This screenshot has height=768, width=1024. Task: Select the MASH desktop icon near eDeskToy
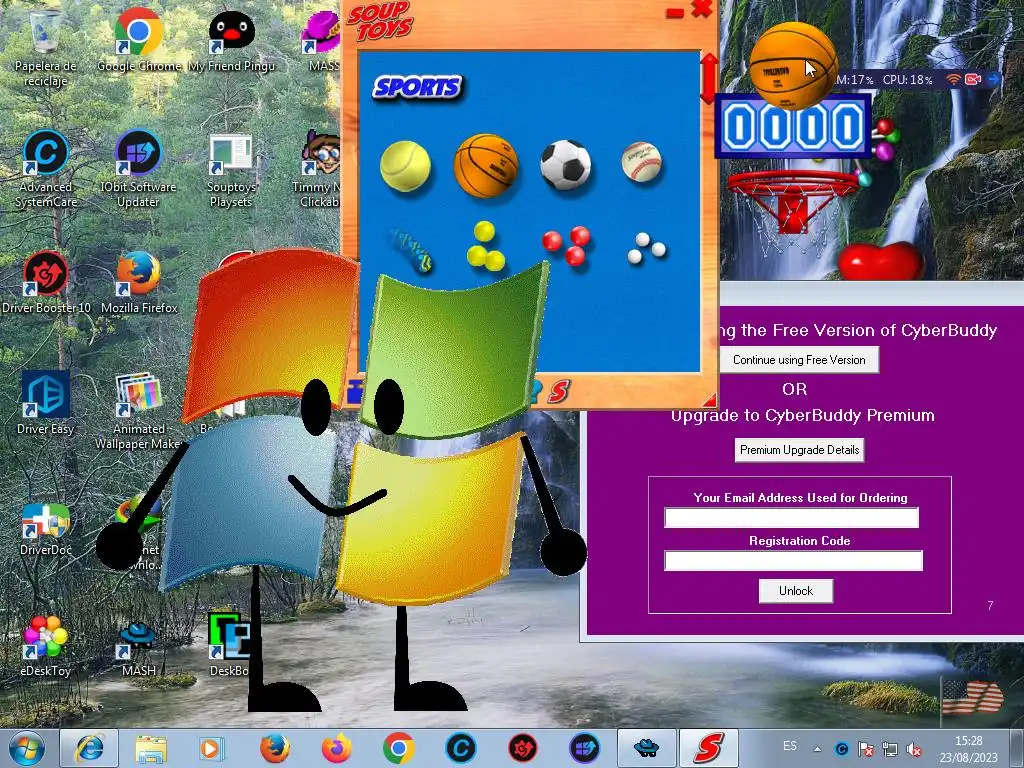click(138, 648)
